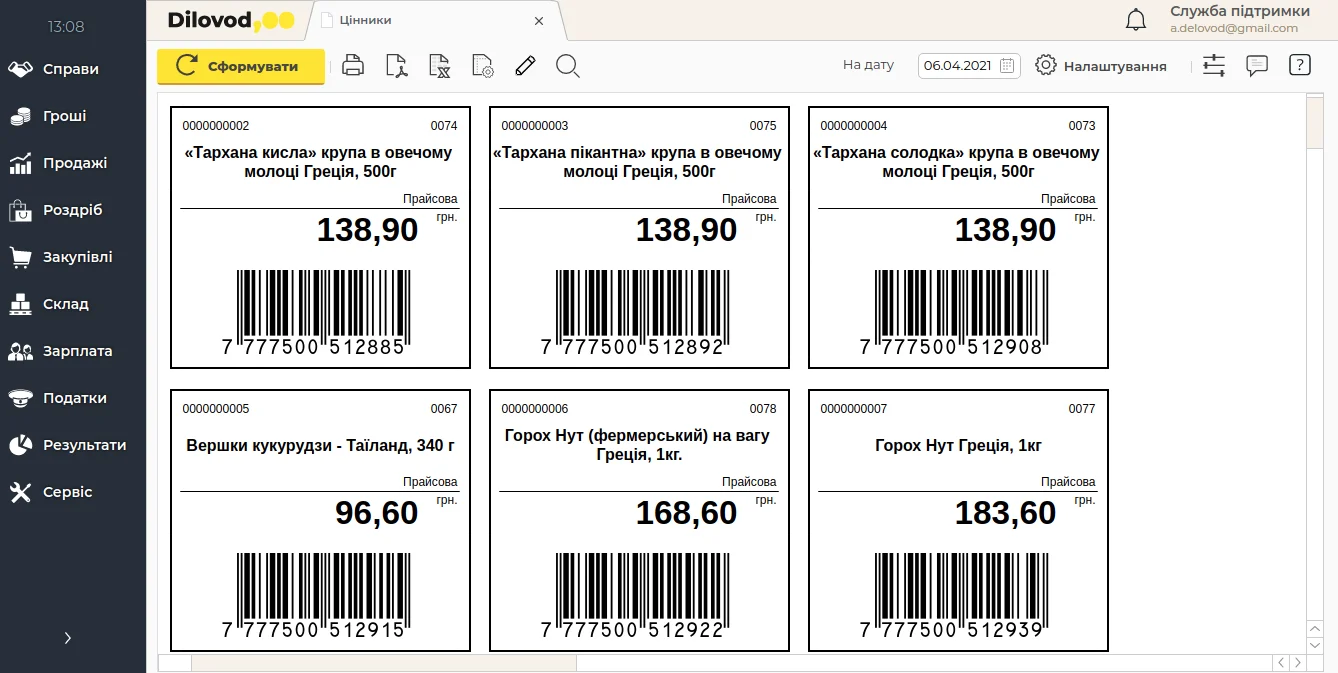Viewport: 1338px width, 673px height.
Task: Open the help question mark icon
Action: (1299, 66)
